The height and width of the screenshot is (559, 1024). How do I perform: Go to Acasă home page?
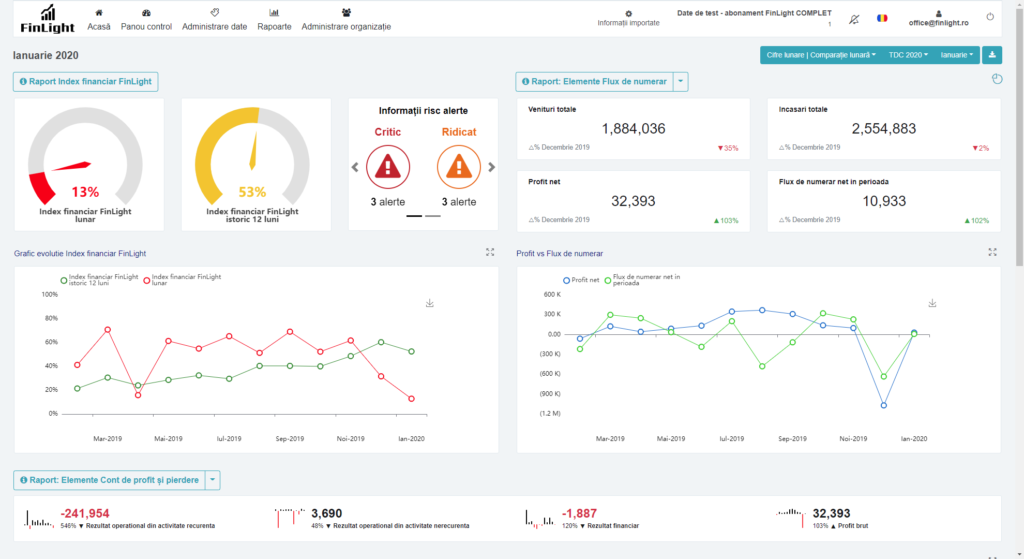point(99,20)
